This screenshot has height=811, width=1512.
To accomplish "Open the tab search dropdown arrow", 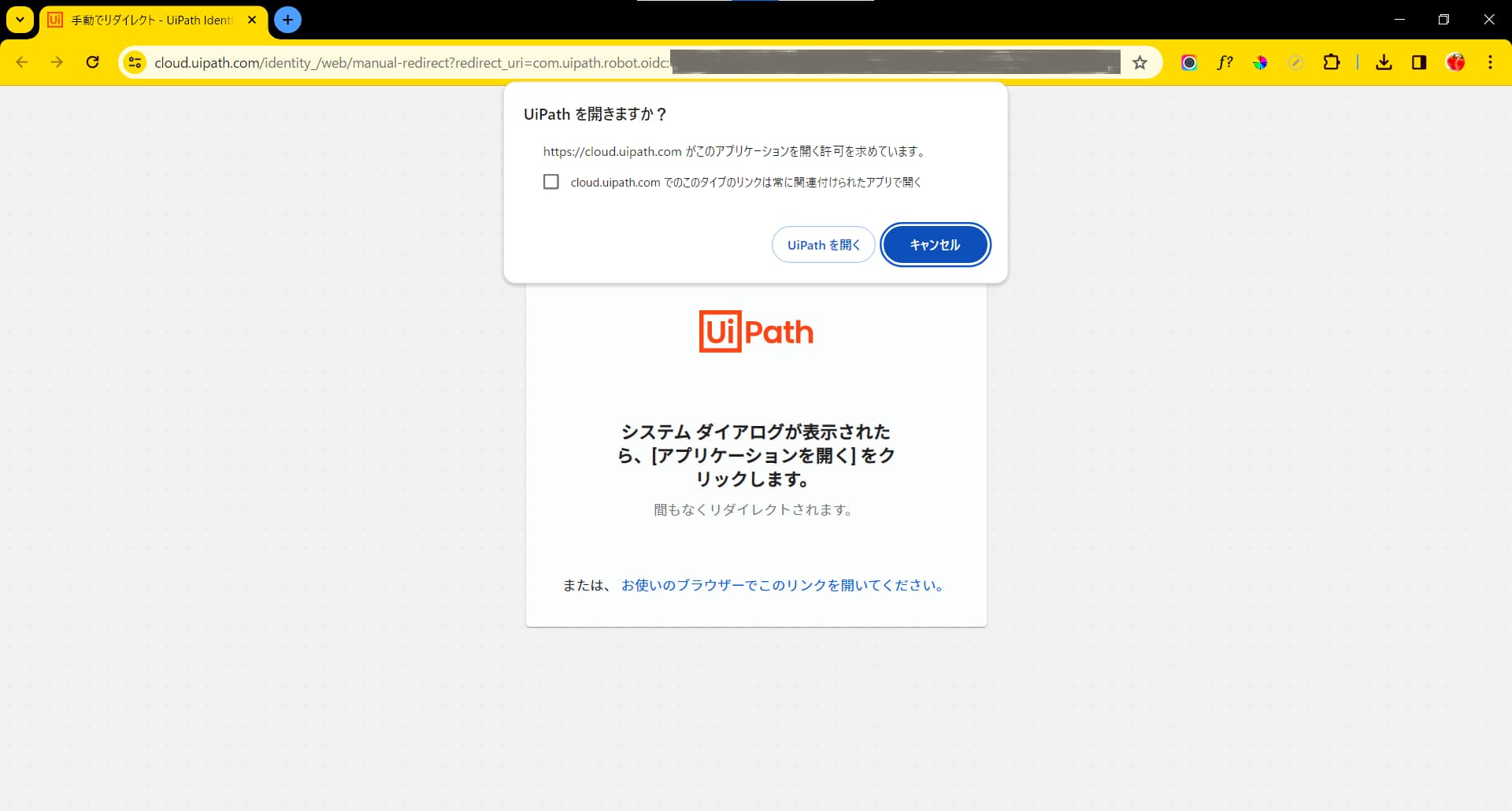I will [x=20, y=20].
